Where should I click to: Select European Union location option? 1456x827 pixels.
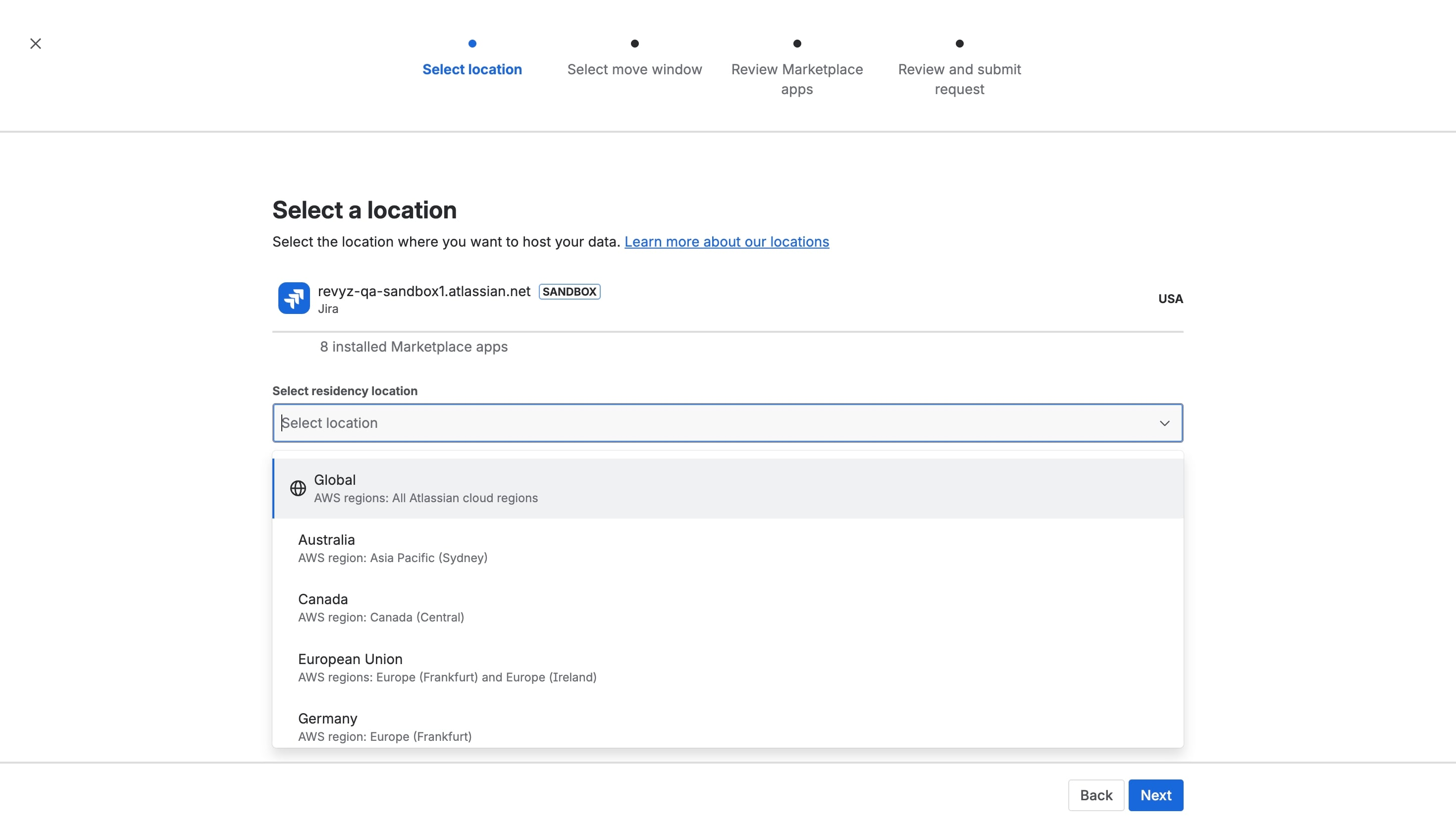[x=728, y=668]
